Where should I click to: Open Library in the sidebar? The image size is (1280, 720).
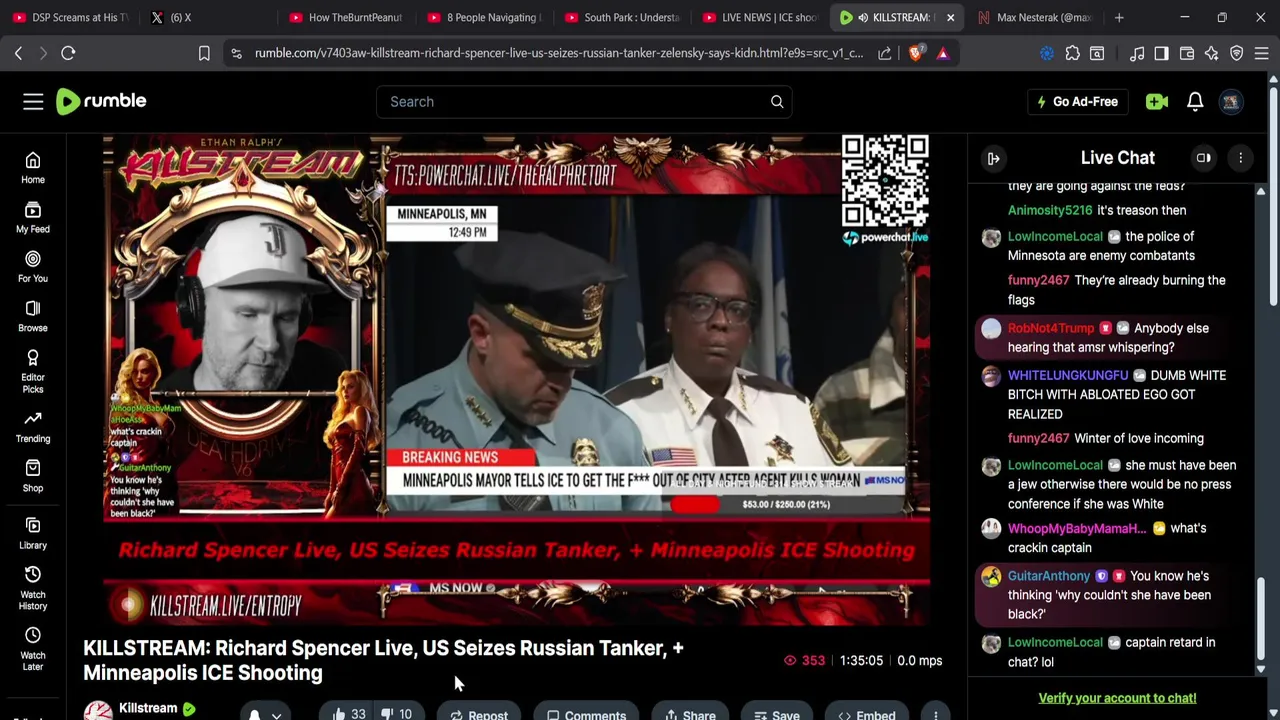[x=33, y=534]
